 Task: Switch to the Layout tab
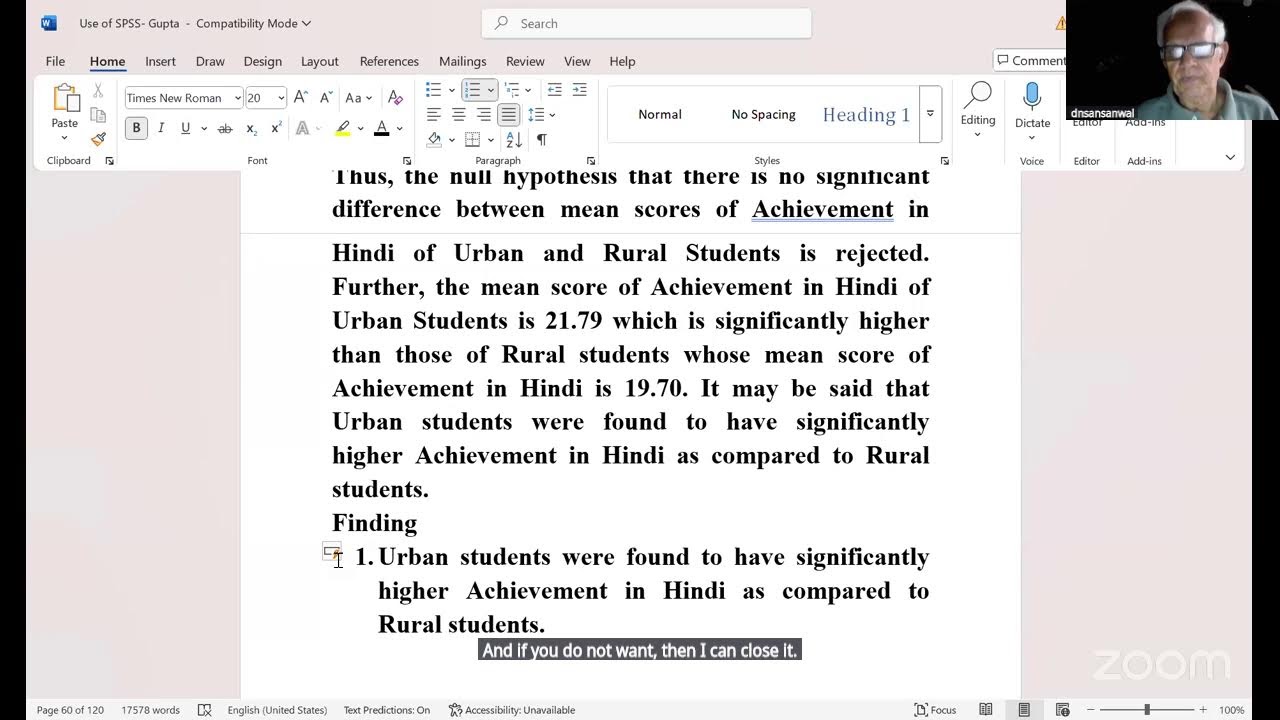click(320, 61)
